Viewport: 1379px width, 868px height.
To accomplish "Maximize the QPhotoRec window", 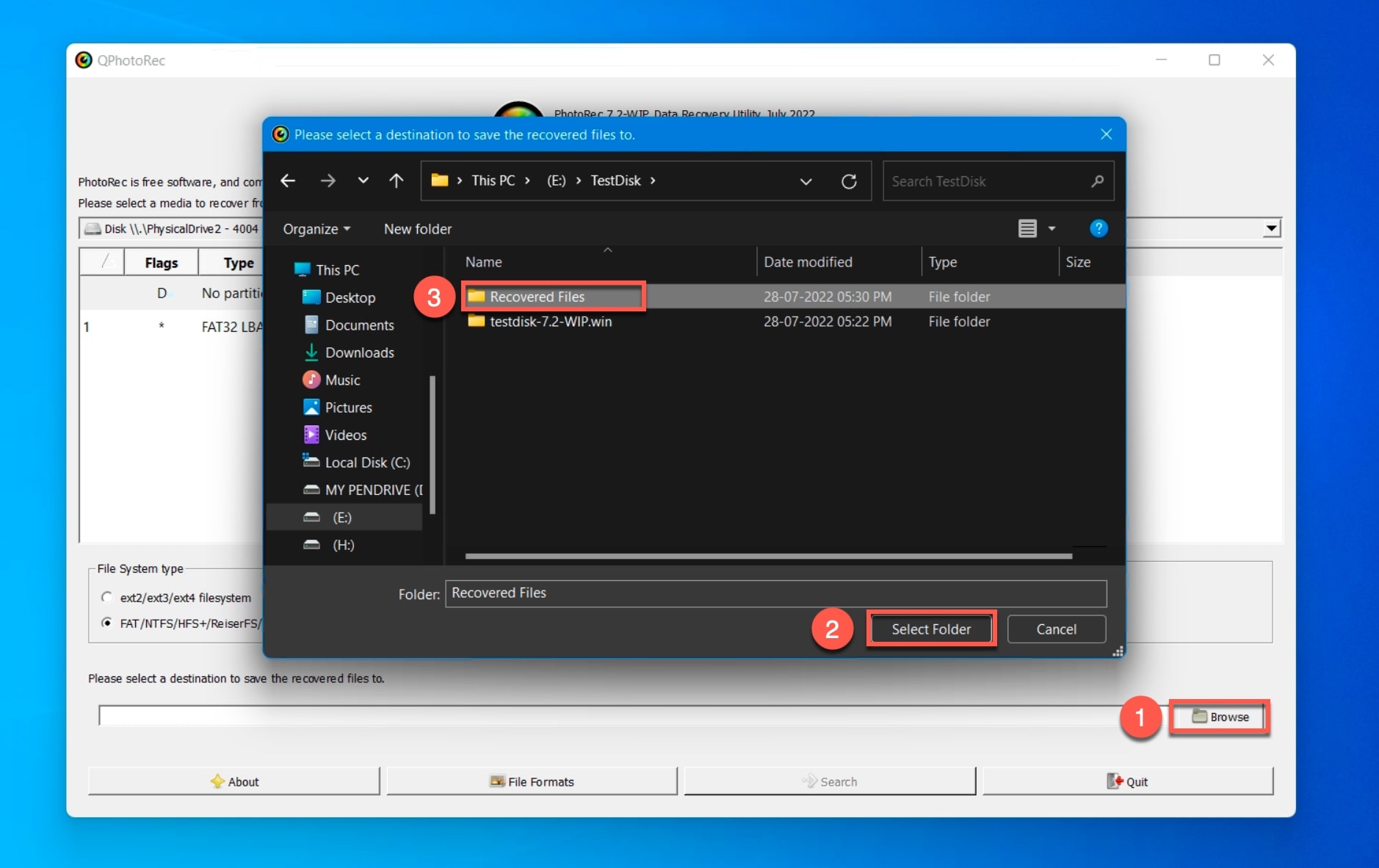I will coord(1215,60).
